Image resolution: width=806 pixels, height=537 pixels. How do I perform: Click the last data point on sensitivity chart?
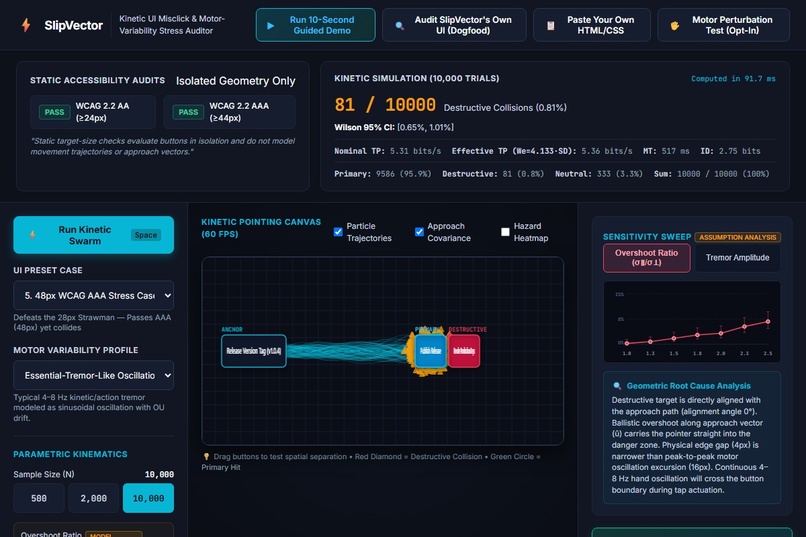[x=768, y=322]
